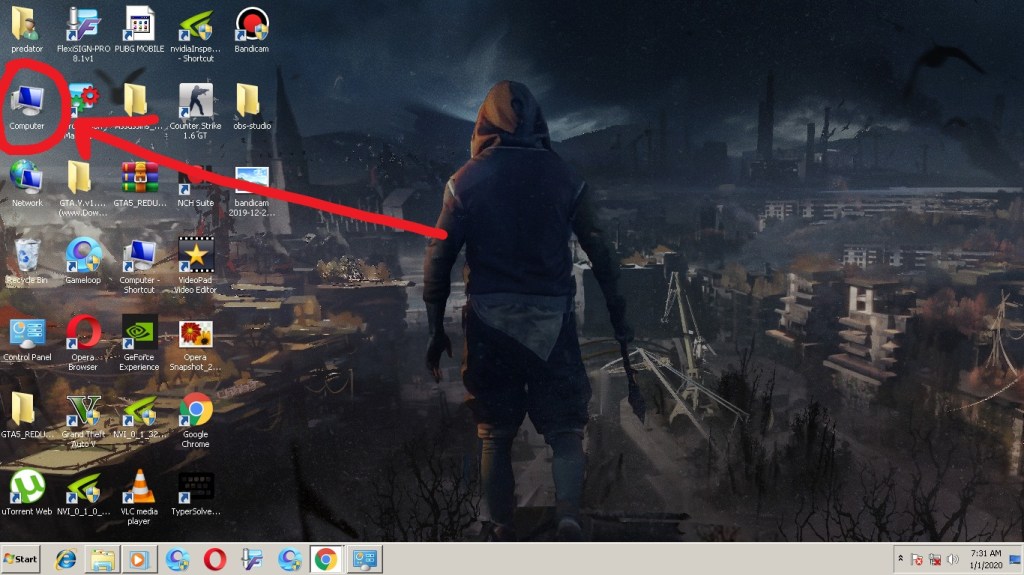Click the VideoPad Video Editor icon
The width and height of the screenshot is (1024, 575).
click(x=195, y=257)
